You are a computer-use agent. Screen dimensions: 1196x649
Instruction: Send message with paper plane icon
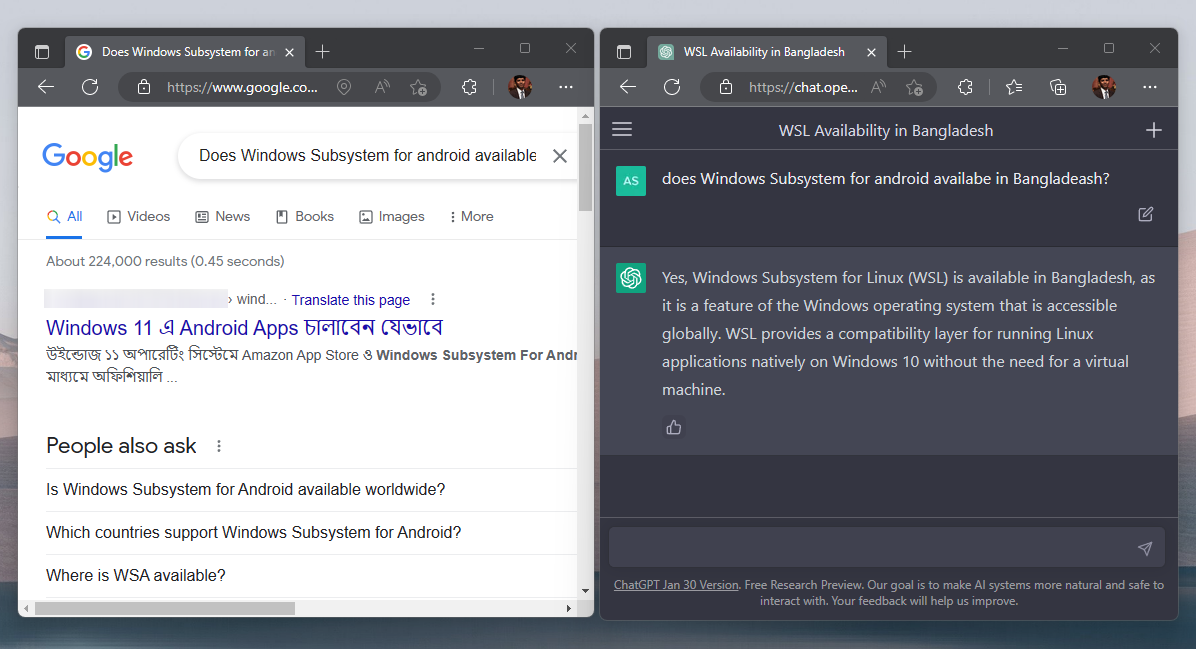pos(1145,548)
